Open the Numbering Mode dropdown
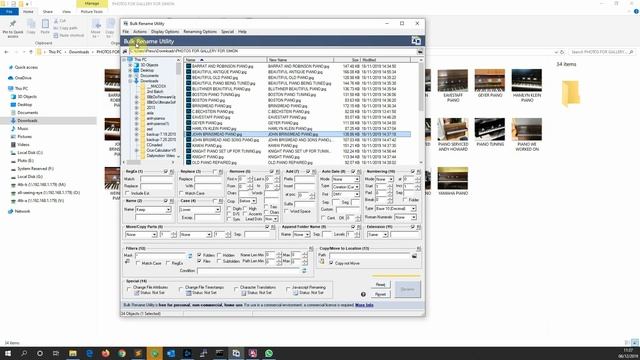The image size is (640, 360). pos(384,179)
